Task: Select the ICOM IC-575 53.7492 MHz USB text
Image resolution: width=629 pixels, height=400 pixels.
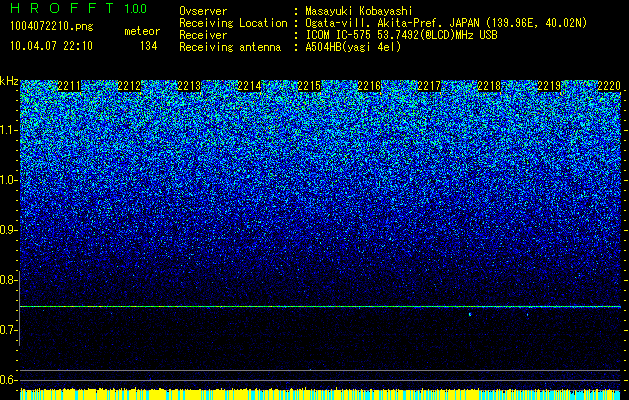Action: [401, 35]
